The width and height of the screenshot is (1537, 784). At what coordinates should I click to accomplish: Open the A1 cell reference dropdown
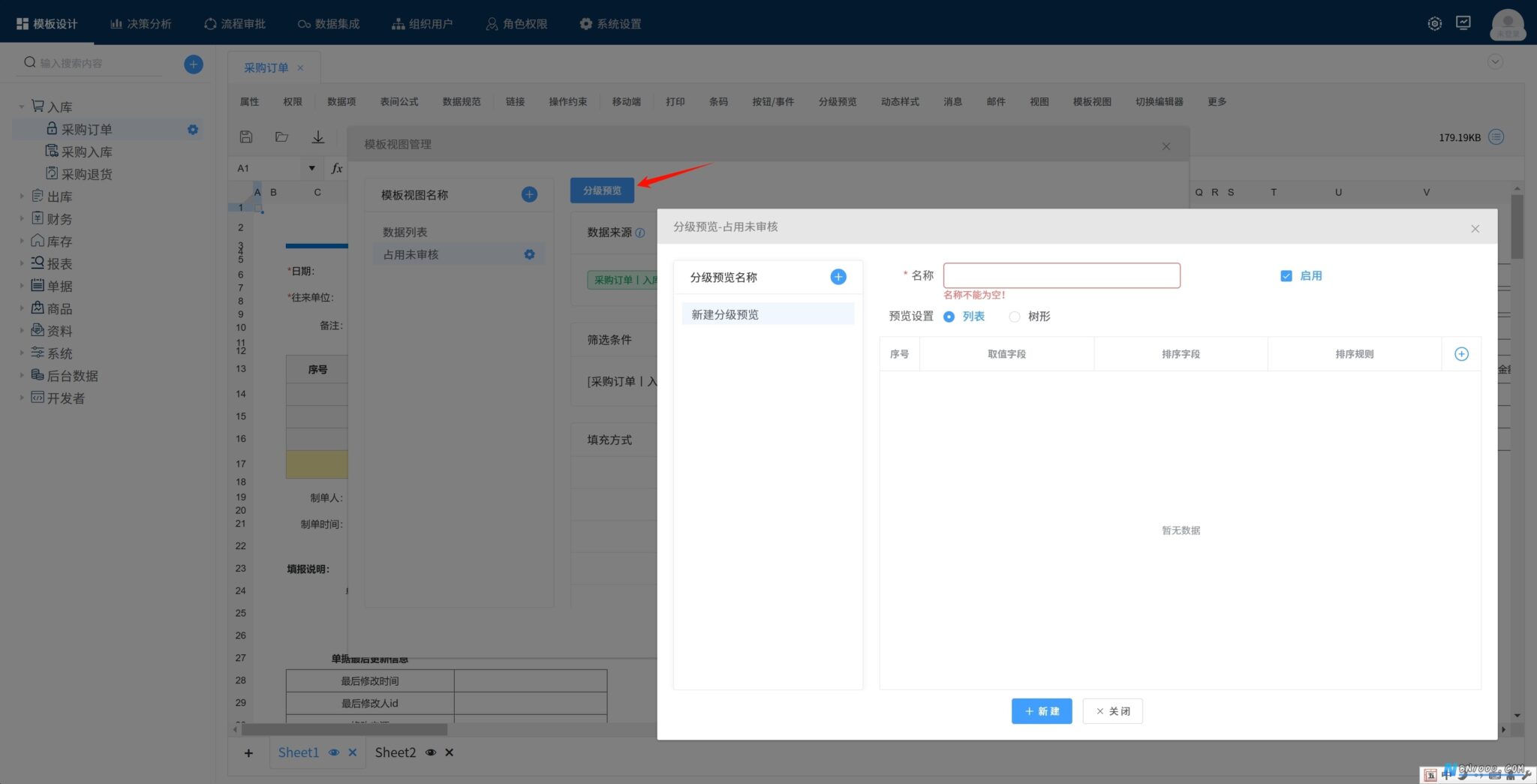[311, 168]
